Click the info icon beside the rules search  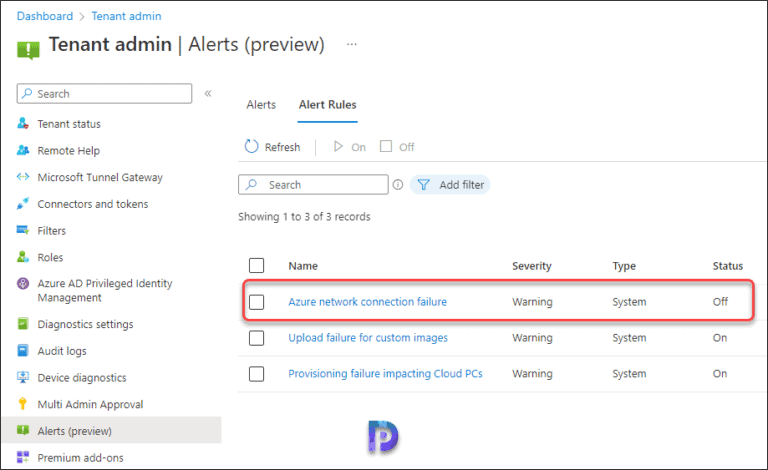click(398, 185)
